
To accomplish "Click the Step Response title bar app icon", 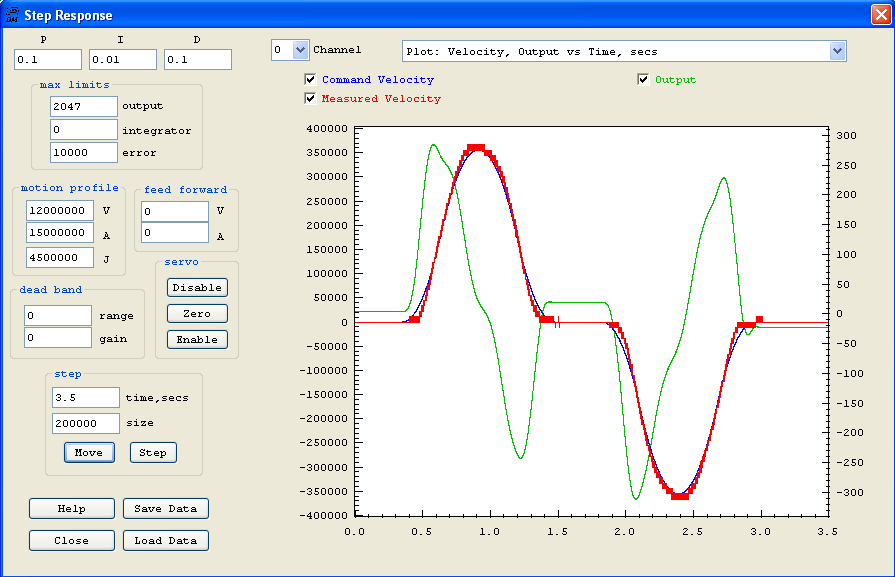I will [x=12, y=15].
